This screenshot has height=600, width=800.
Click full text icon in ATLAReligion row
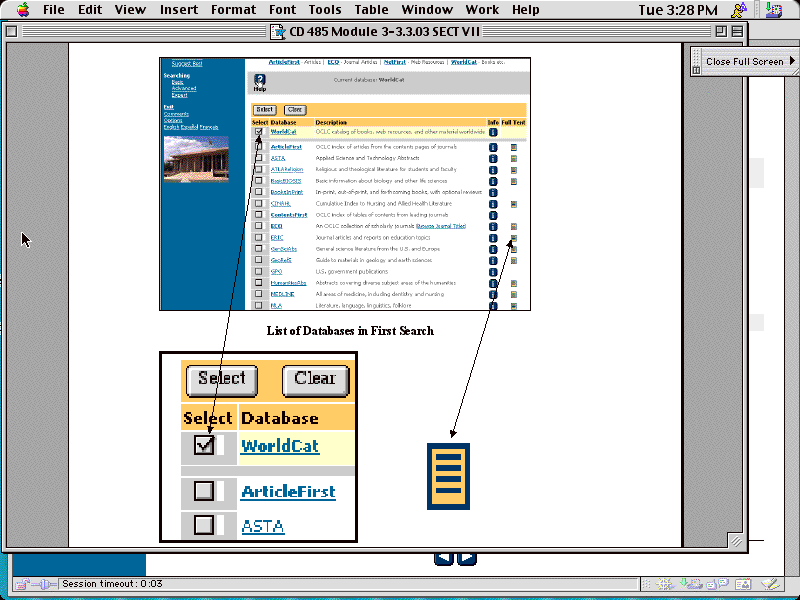click(514, 170)
